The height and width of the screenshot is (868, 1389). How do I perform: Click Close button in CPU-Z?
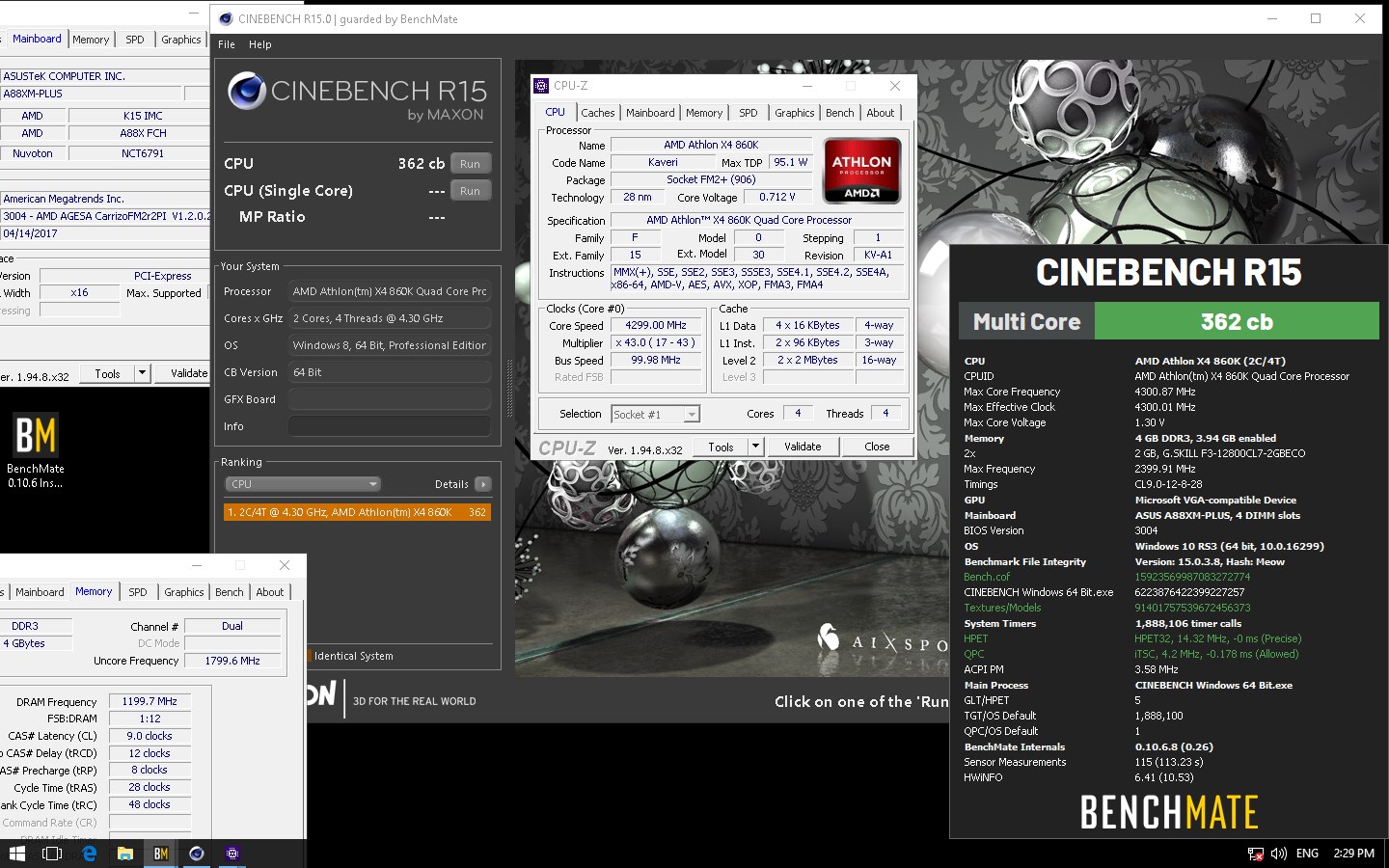(x=877, y=447)
